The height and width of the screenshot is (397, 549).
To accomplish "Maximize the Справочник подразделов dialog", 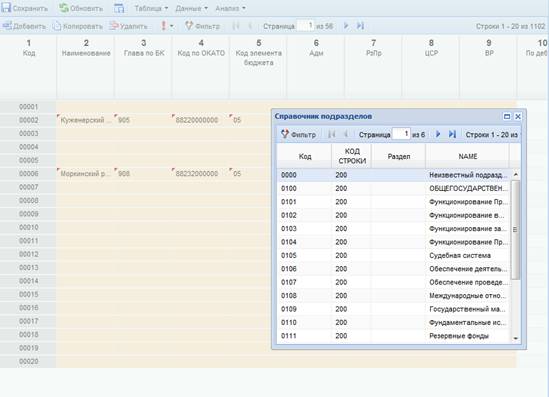I will tap(507, 117).
